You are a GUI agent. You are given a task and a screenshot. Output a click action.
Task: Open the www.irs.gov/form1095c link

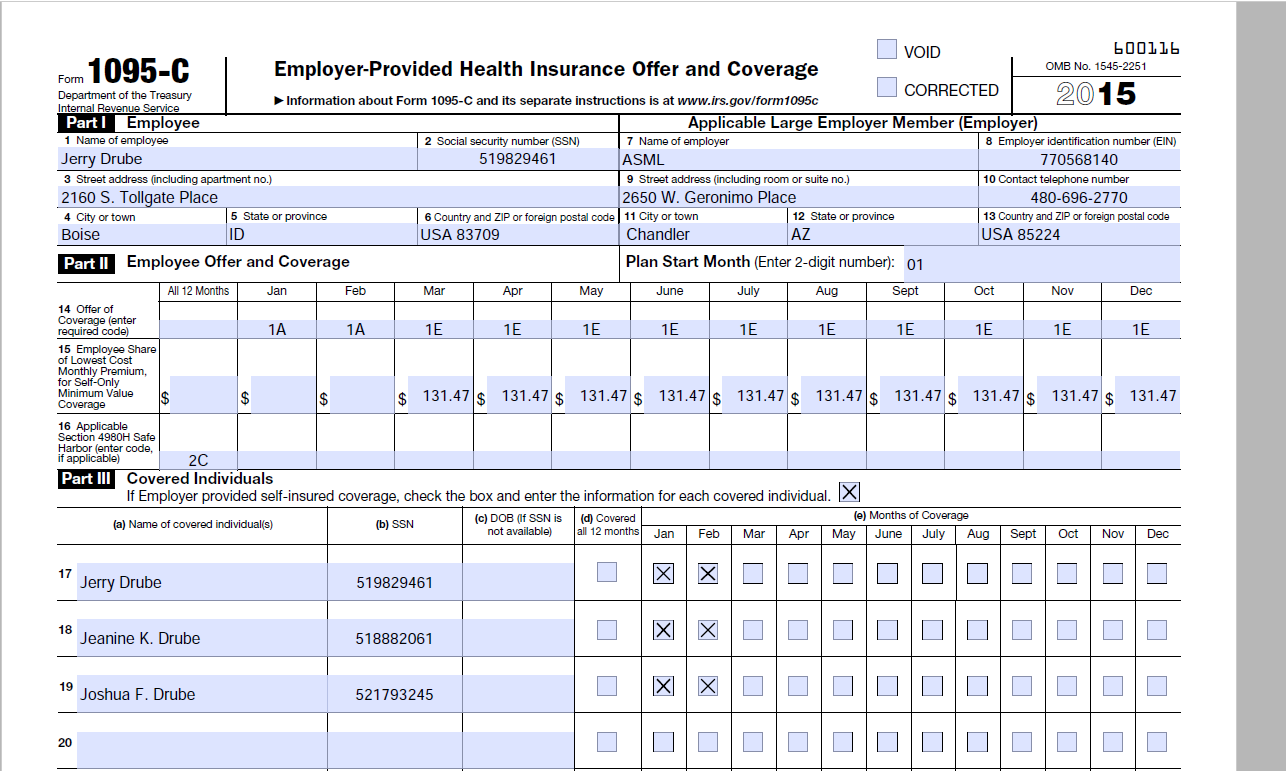pyautogui.click(x=747, y=101)
